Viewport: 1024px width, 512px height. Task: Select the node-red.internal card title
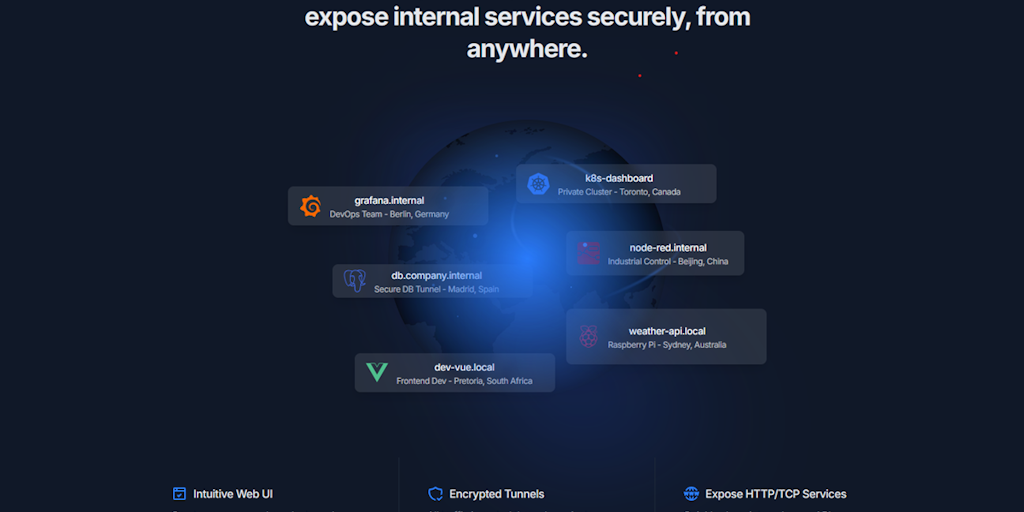click(667, 248)
